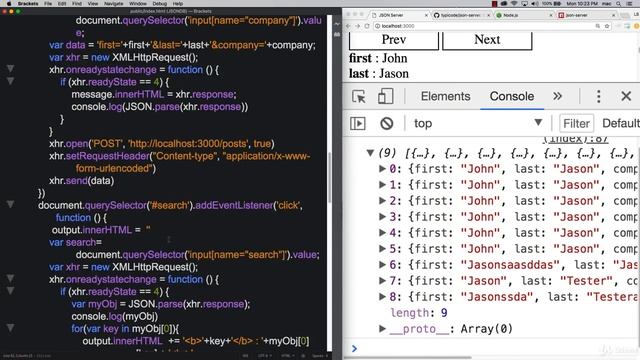Click the (index):87 source link
Image resolution: width=640 pixels, height=360 pixels.
[x=575, y=139]
